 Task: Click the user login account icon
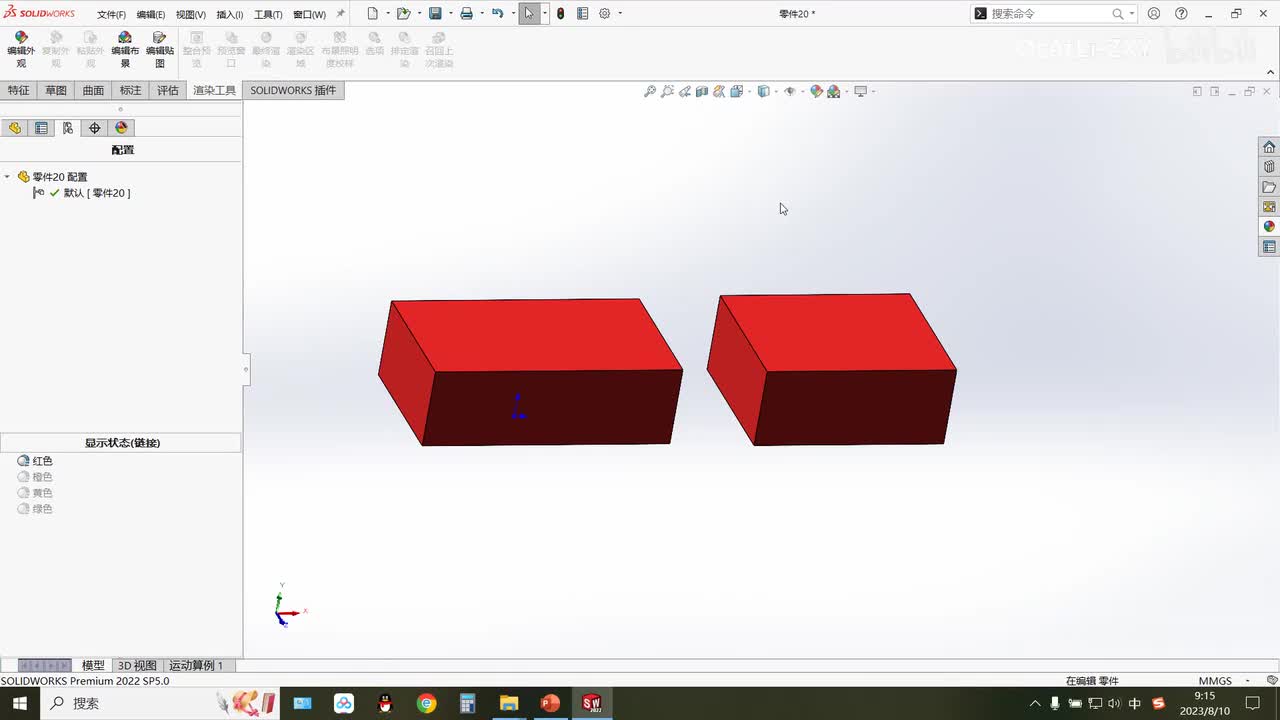click(1154, 14)
